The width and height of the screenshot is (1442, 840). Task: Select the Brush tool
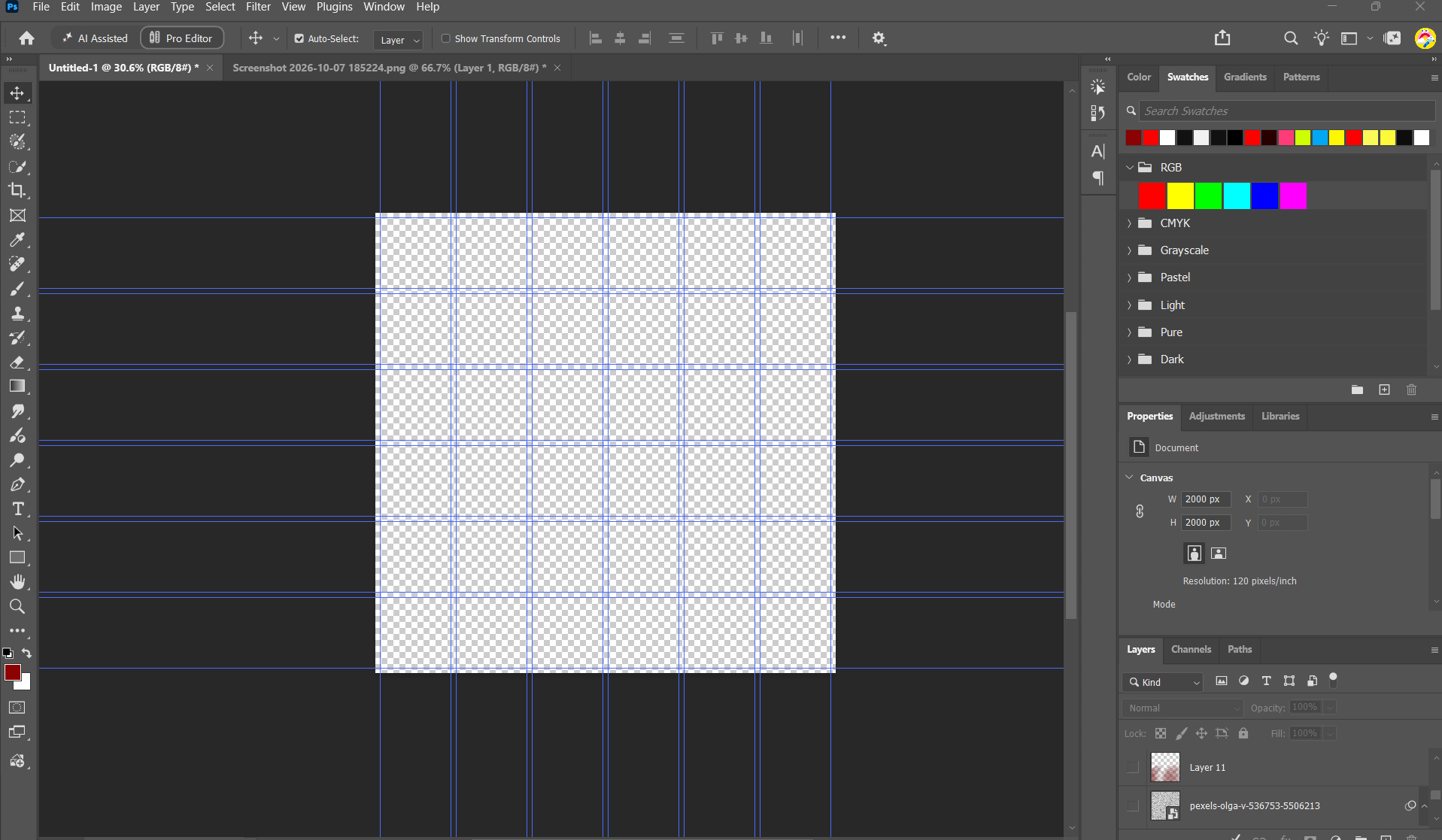[17, 289]
